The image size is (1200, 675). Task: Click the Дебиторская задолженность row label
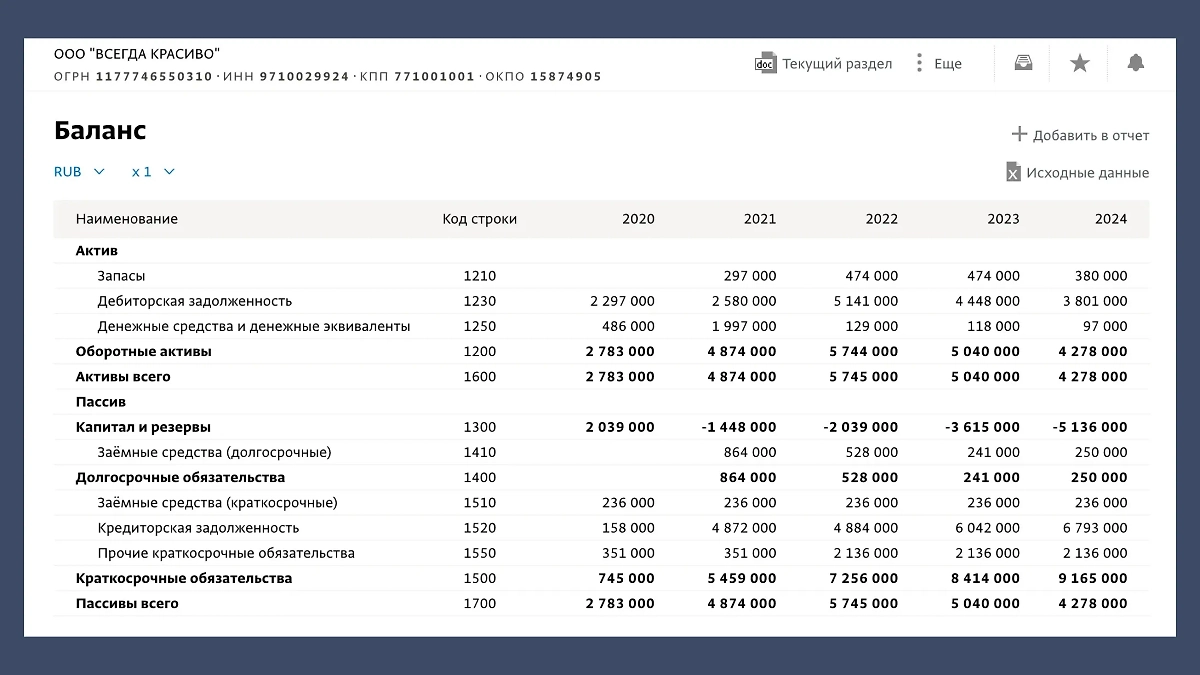coord(194,301)
